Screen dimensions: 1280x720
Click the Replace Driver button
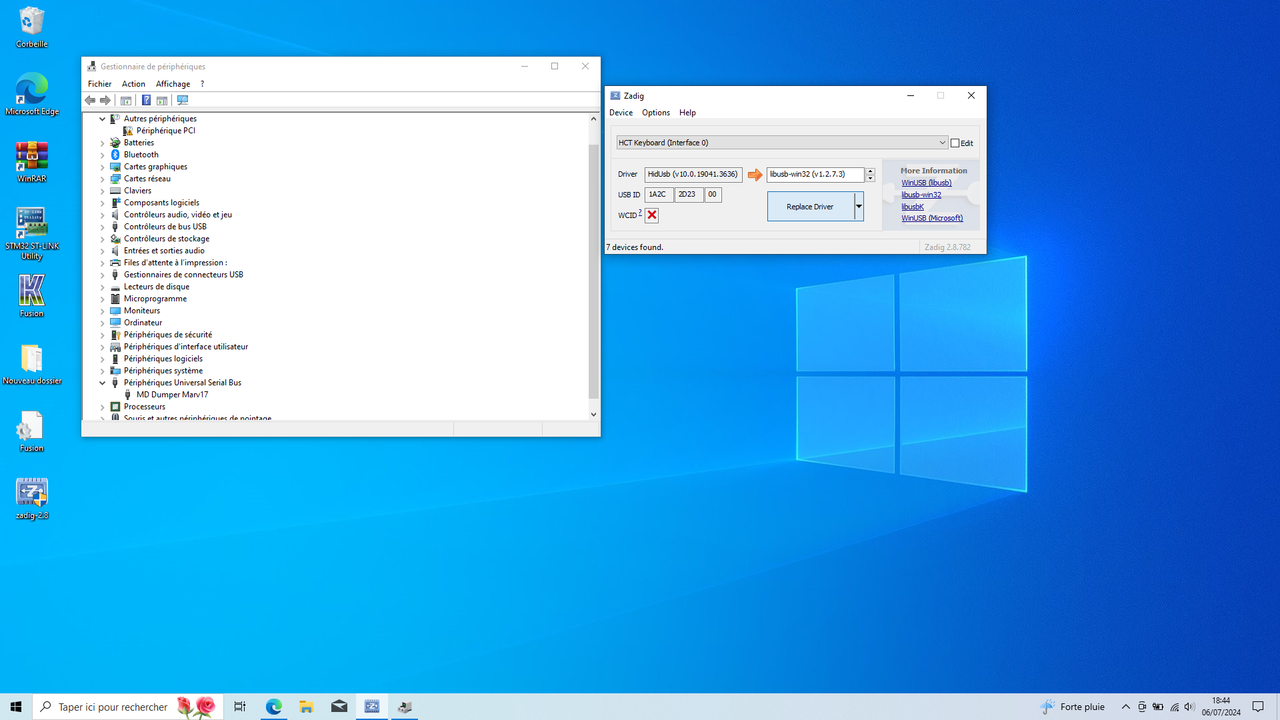[x=810, y=206]
